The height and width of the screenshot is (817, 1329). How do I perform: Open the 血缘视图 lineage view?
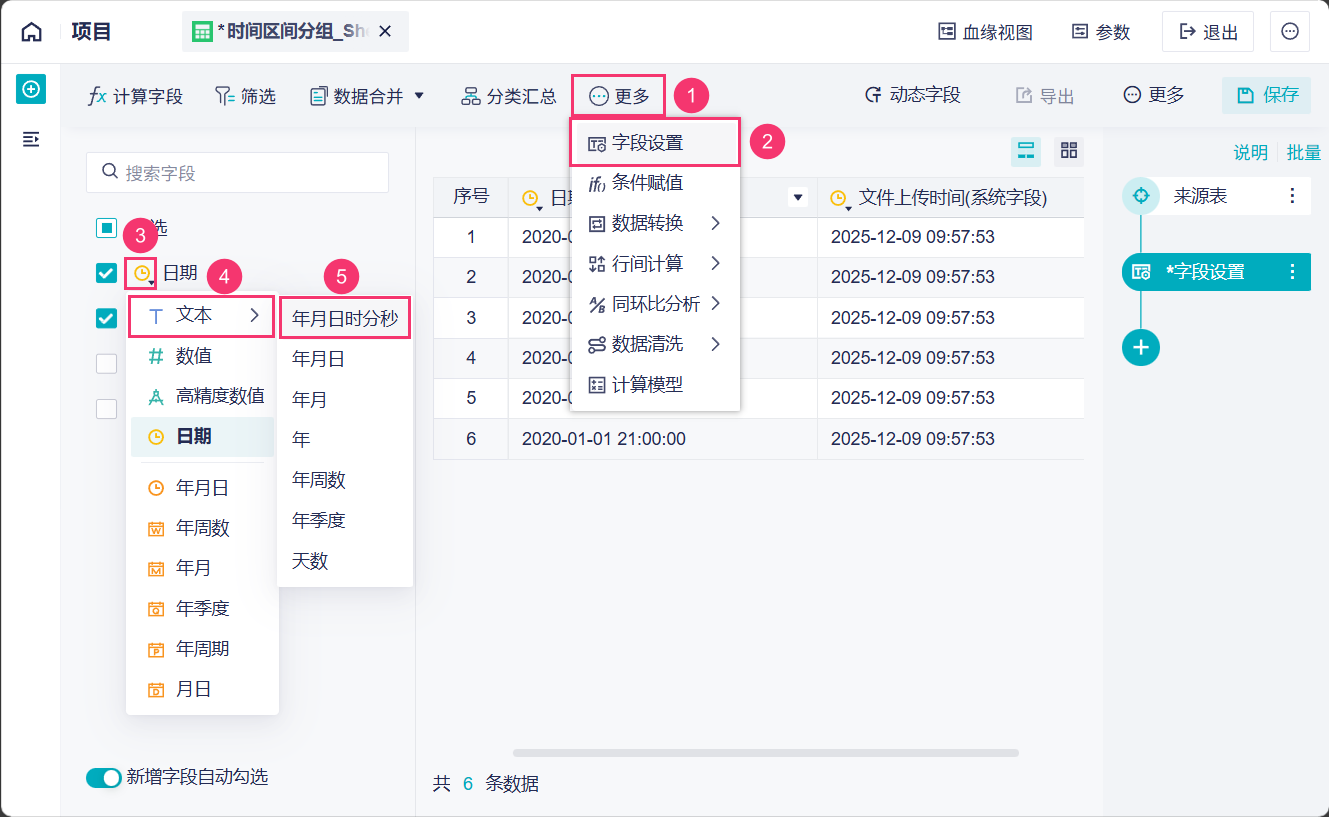pyautogui.click(x=985, y=32)
